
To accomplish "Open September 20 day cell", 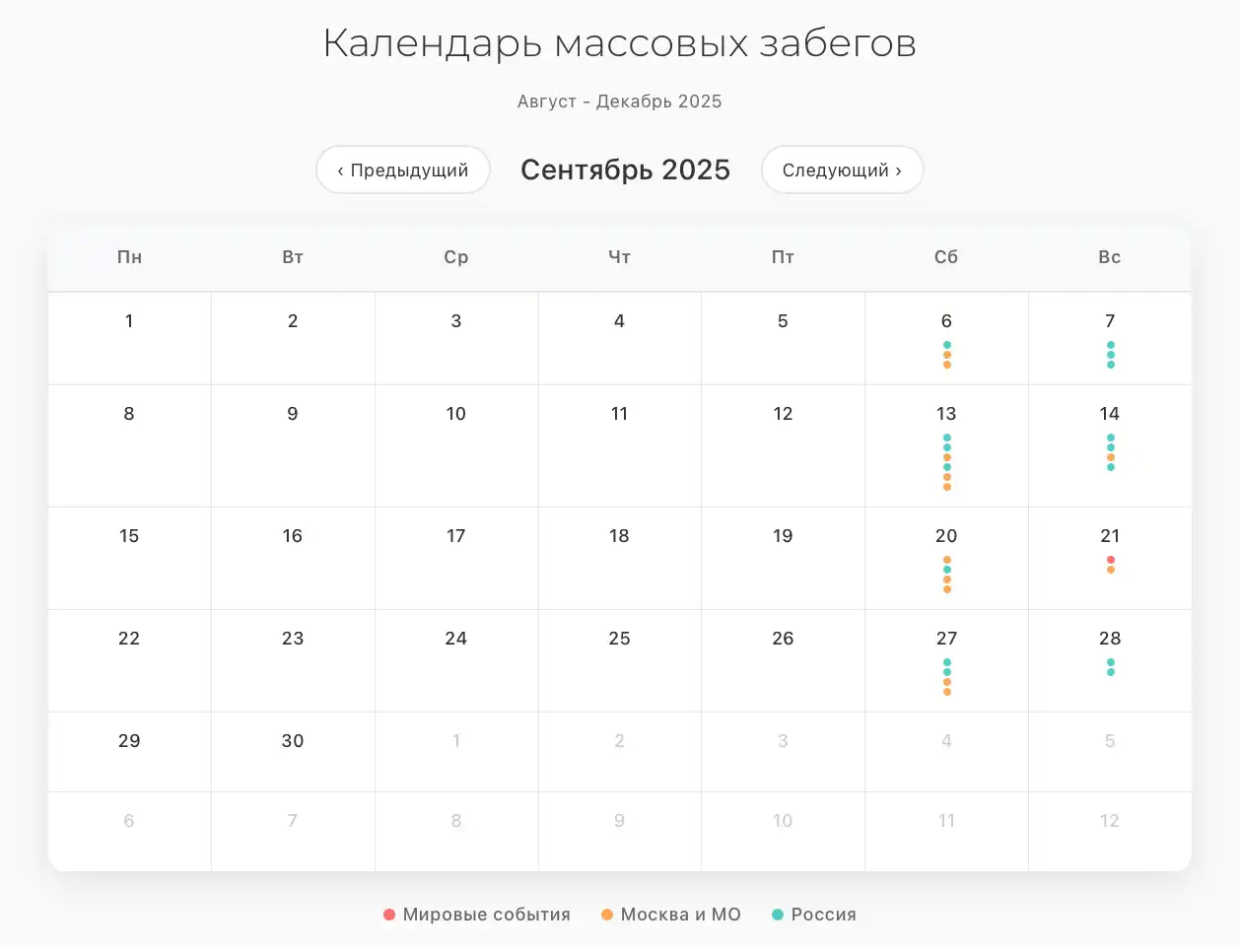I will [x=946, y=559].
